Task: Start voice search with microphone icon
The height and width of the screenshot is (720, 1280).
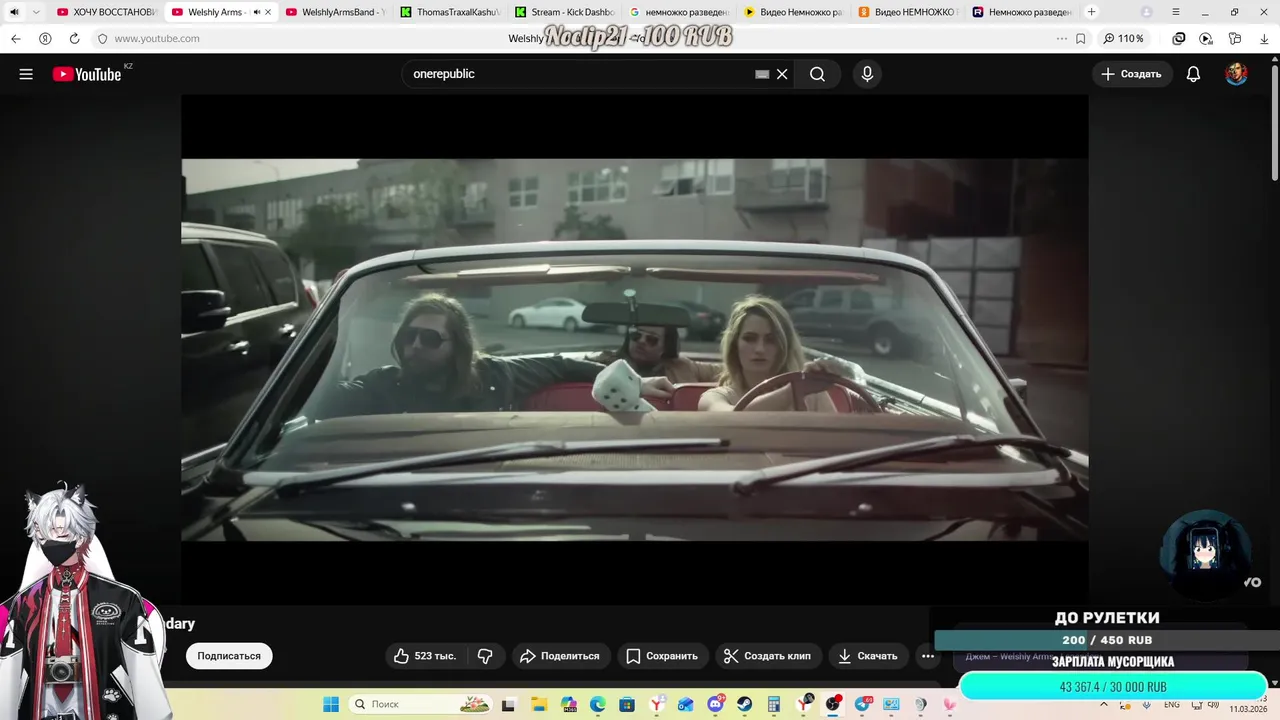Action: (867, 74)
